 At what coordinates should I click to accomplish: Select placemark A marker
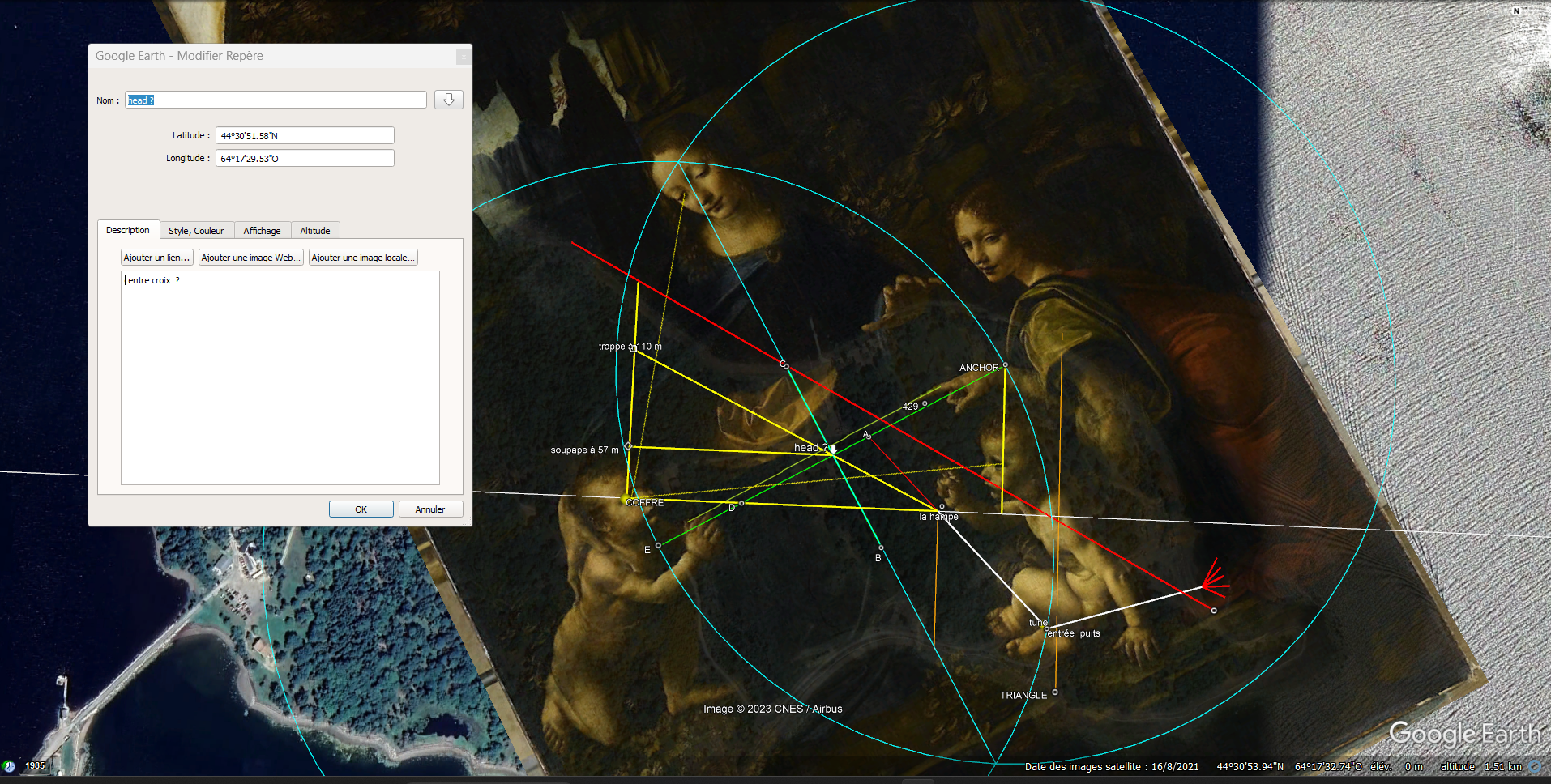tap(869, 437)
